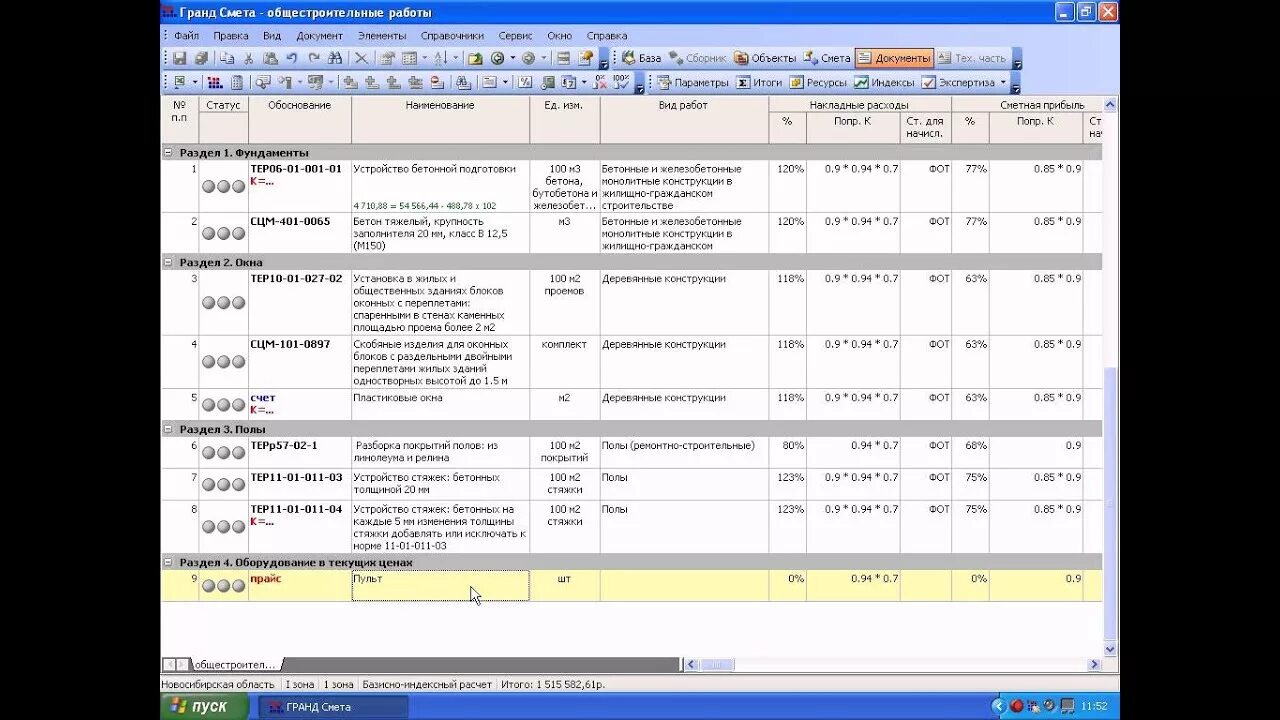Collapse Раздел 4. Оборудование section
The image size is (1280, 720).
(x=168, y=562)
